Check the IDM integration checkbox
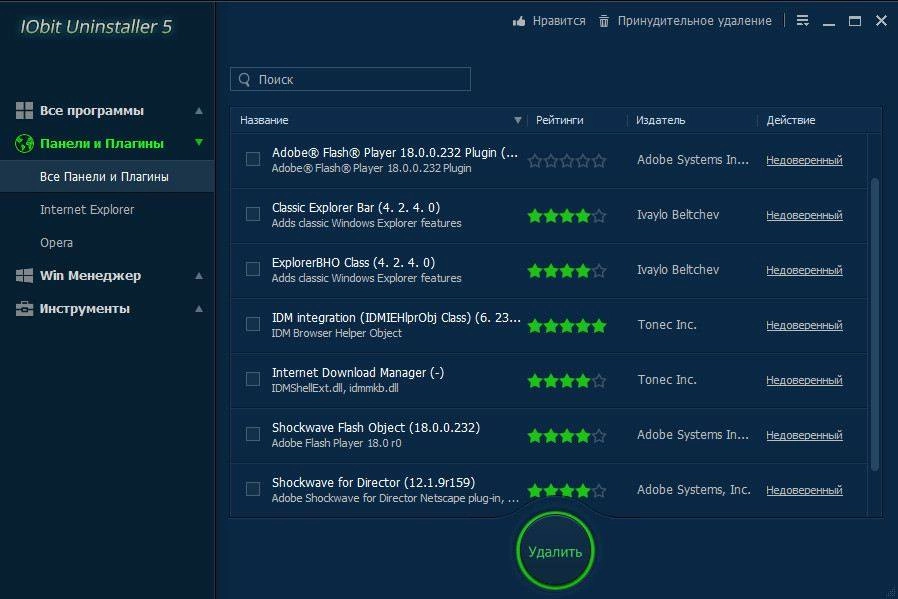This screenshot has height=599, width=898. 253,324
